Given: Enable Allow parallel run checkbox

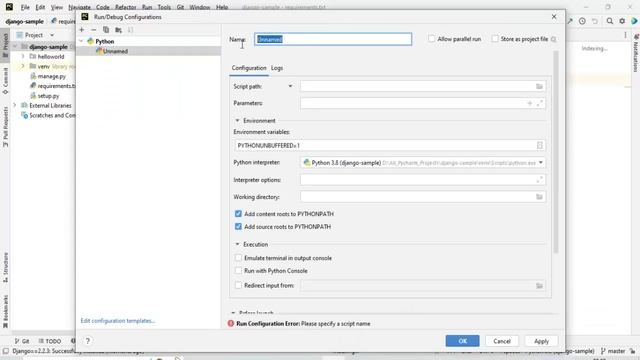Looking at the screenshot, I should (x=431, y=39).
